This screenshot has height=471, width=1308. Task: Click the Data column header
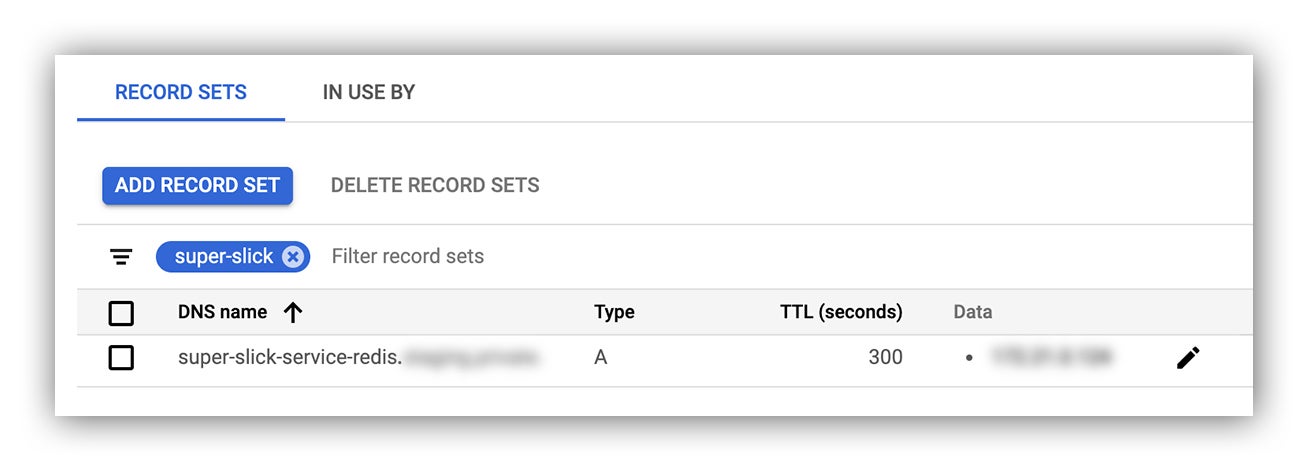point(973,312)
